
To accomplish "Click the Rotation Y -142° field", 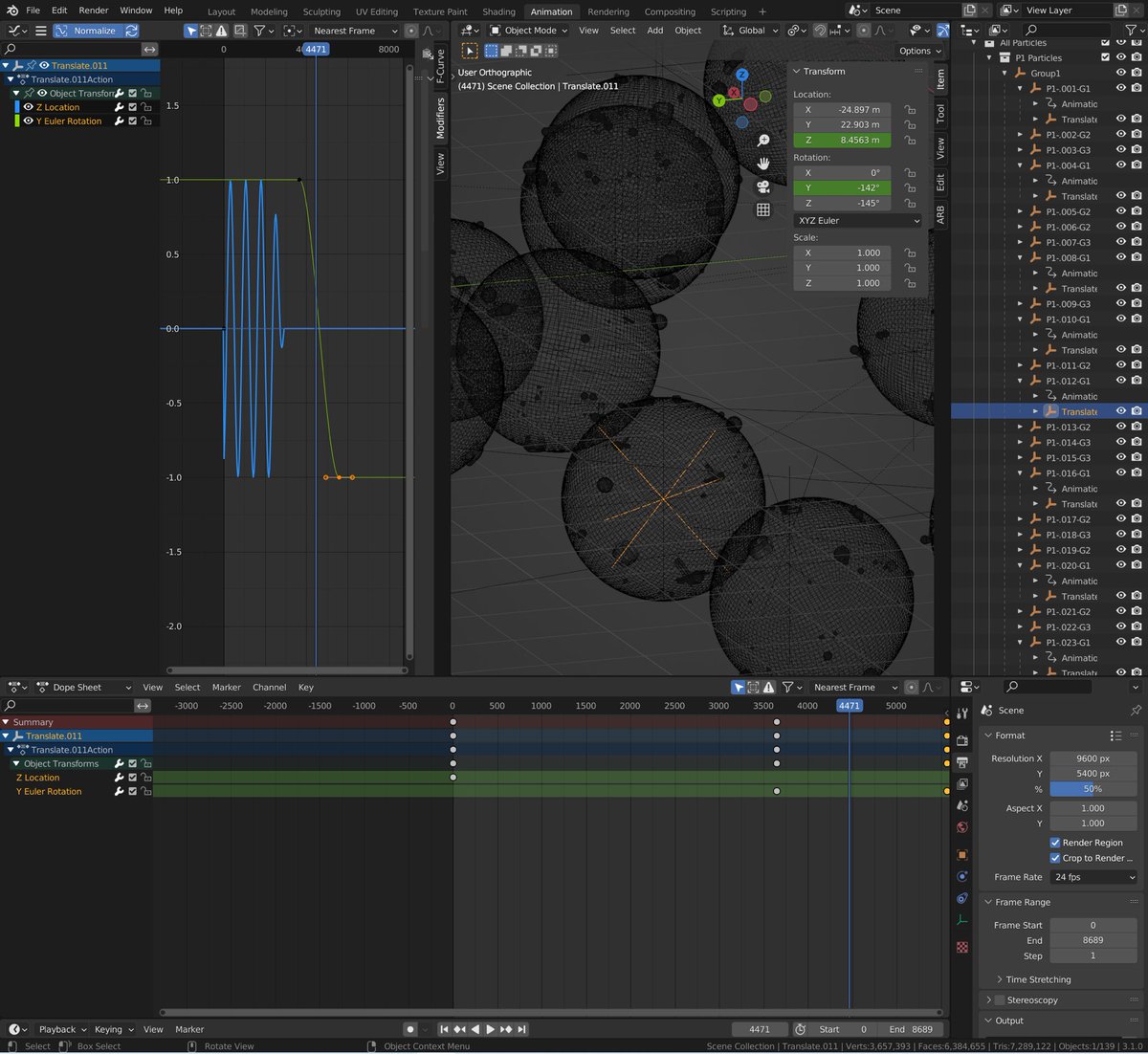I will [x=842, y=188].
